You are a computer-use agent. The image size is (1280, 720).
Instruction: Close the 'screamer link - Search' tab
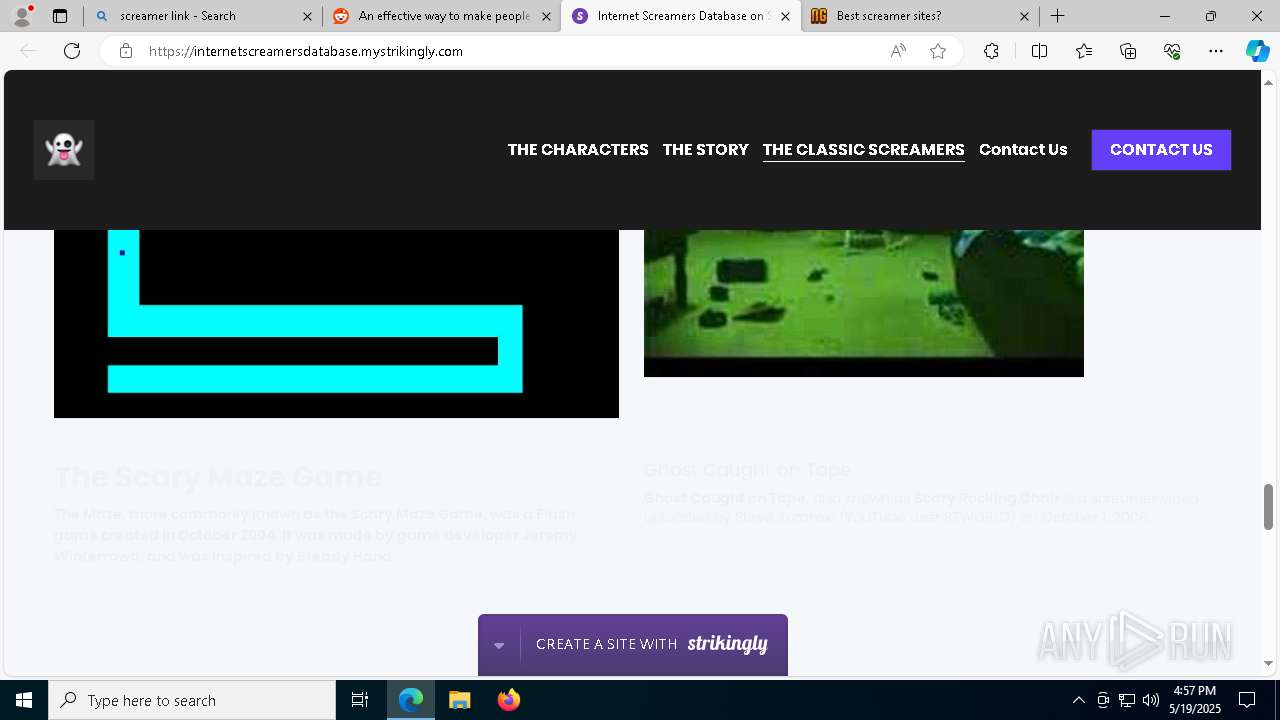point(307,16)
